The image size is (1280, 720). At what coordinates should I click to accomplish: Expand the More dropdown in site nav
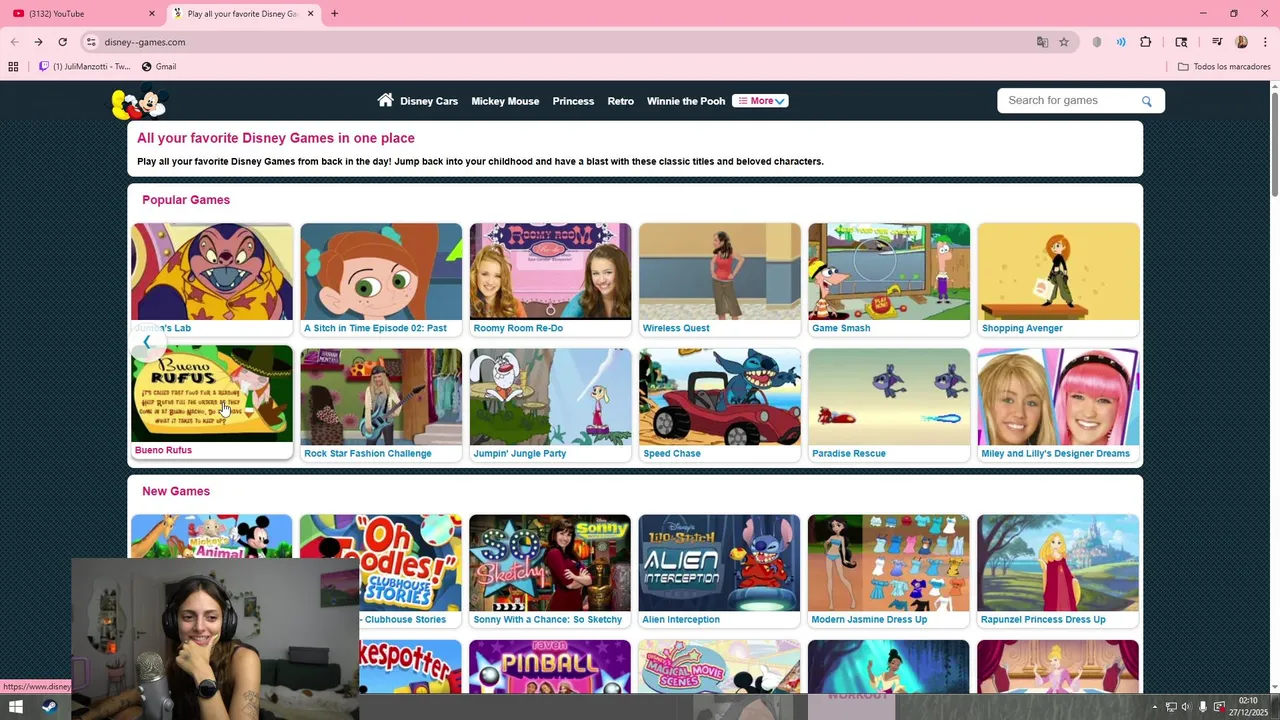coord(760,101)
